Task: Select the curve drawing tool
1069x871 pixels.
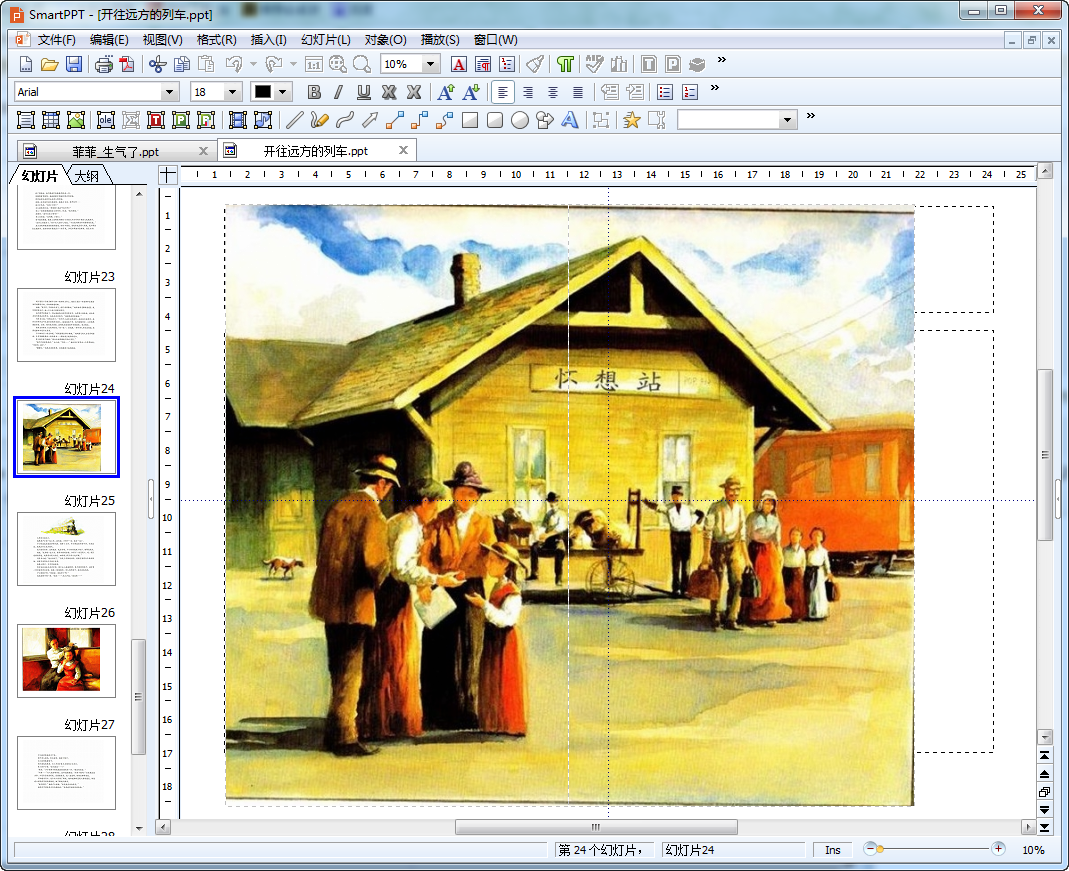Action: tap(345, 120)
